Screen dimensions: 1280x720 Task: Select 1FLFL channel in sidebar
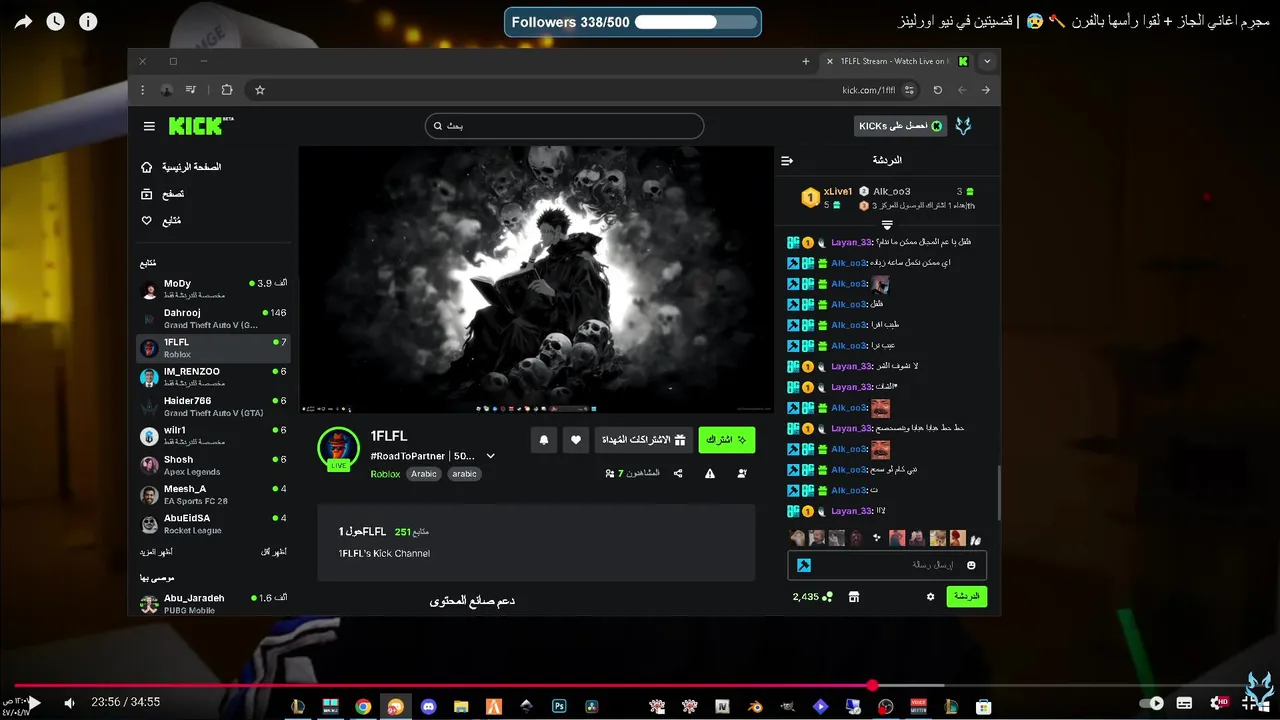point(214,347)
